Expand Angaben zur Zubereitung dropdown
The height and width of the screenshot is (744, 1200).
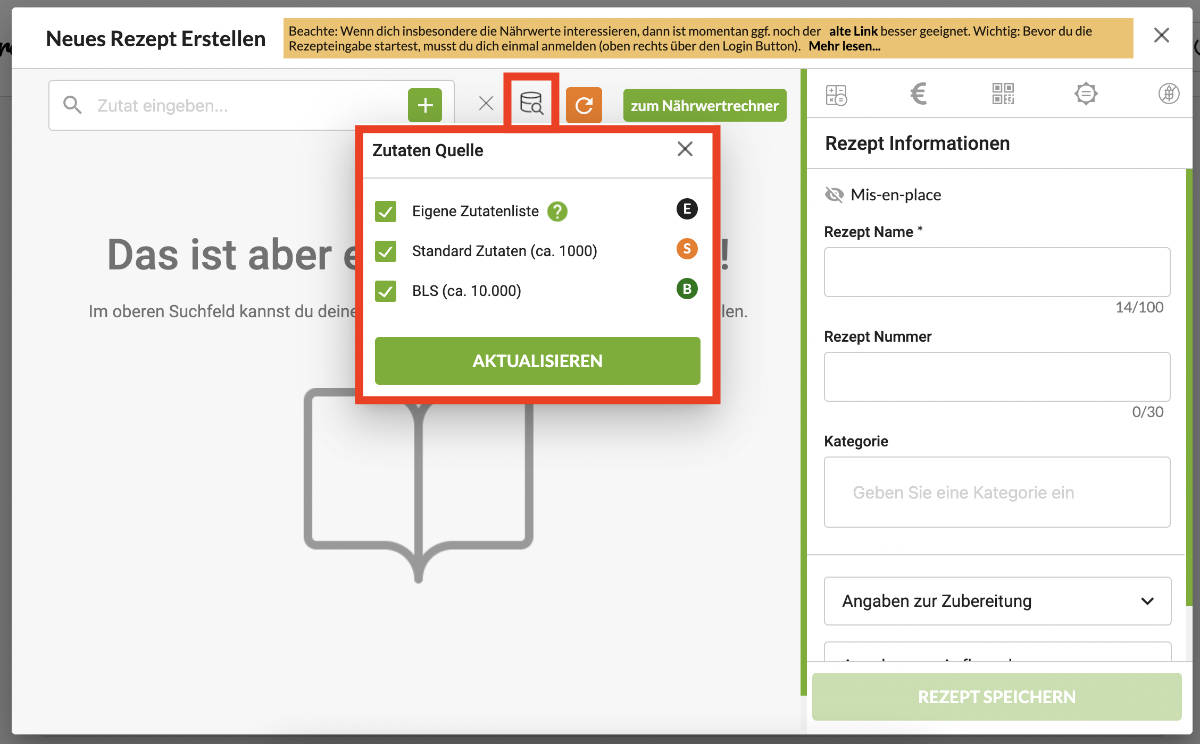point(997,601)
